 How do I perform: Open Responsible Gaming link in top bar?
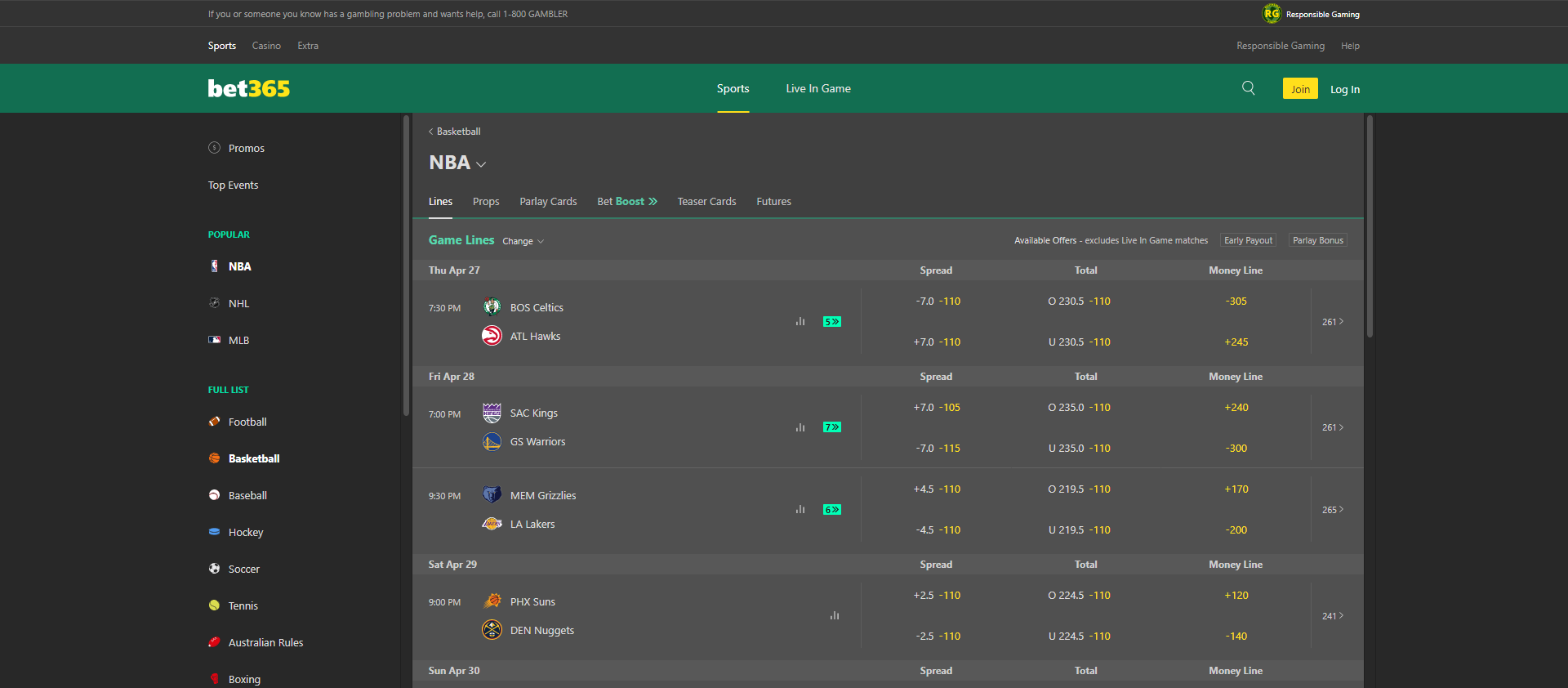coord(1281,46)
